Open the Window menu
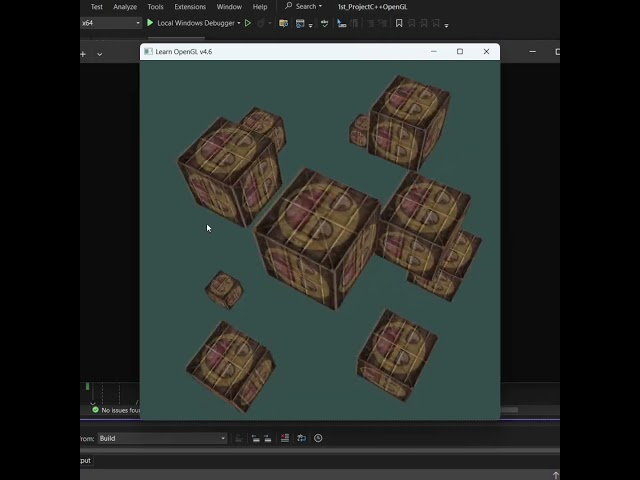 click(x=229, y=7)
